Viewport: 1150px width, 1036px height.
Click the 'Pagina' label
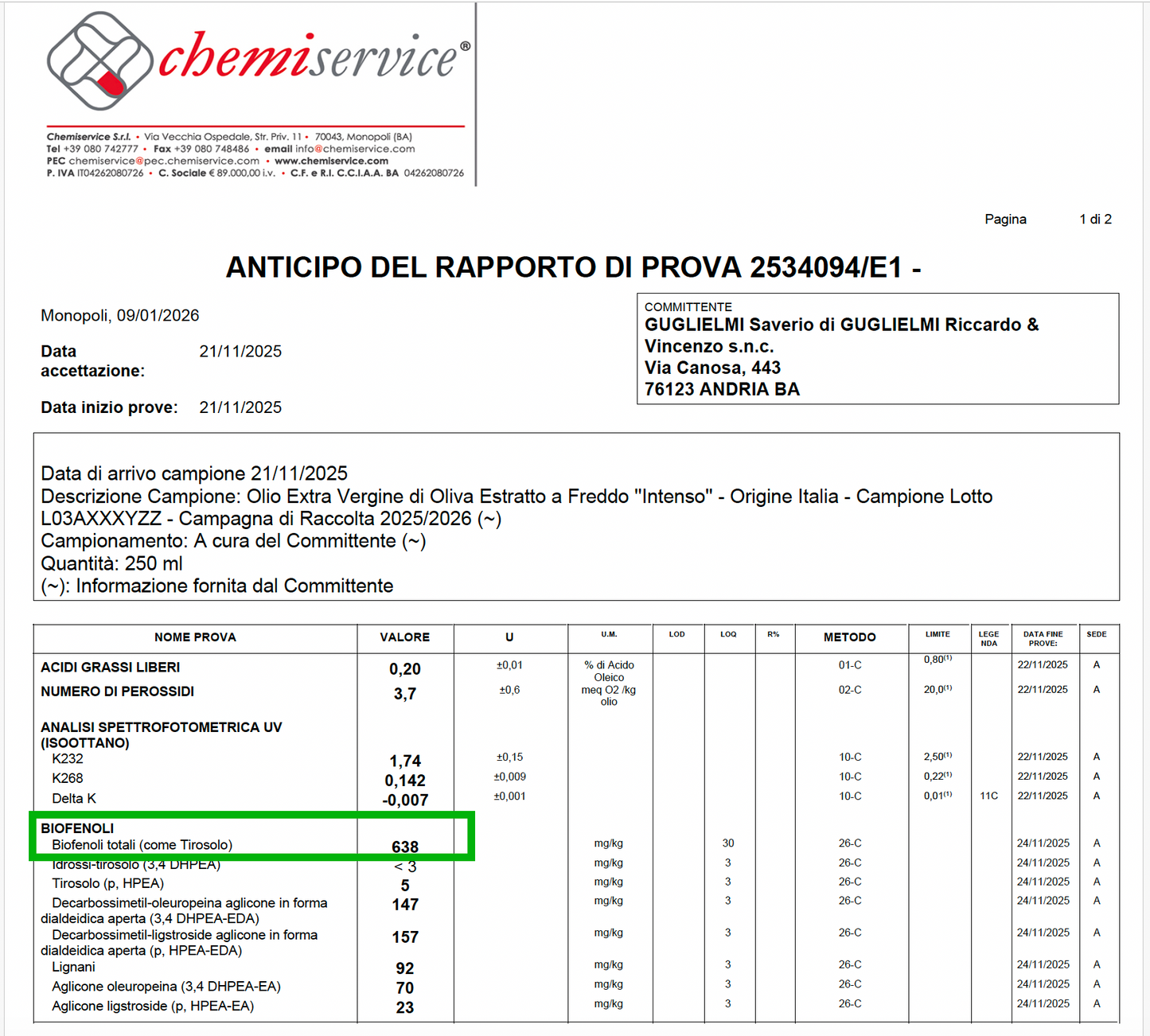point(1005,220)
